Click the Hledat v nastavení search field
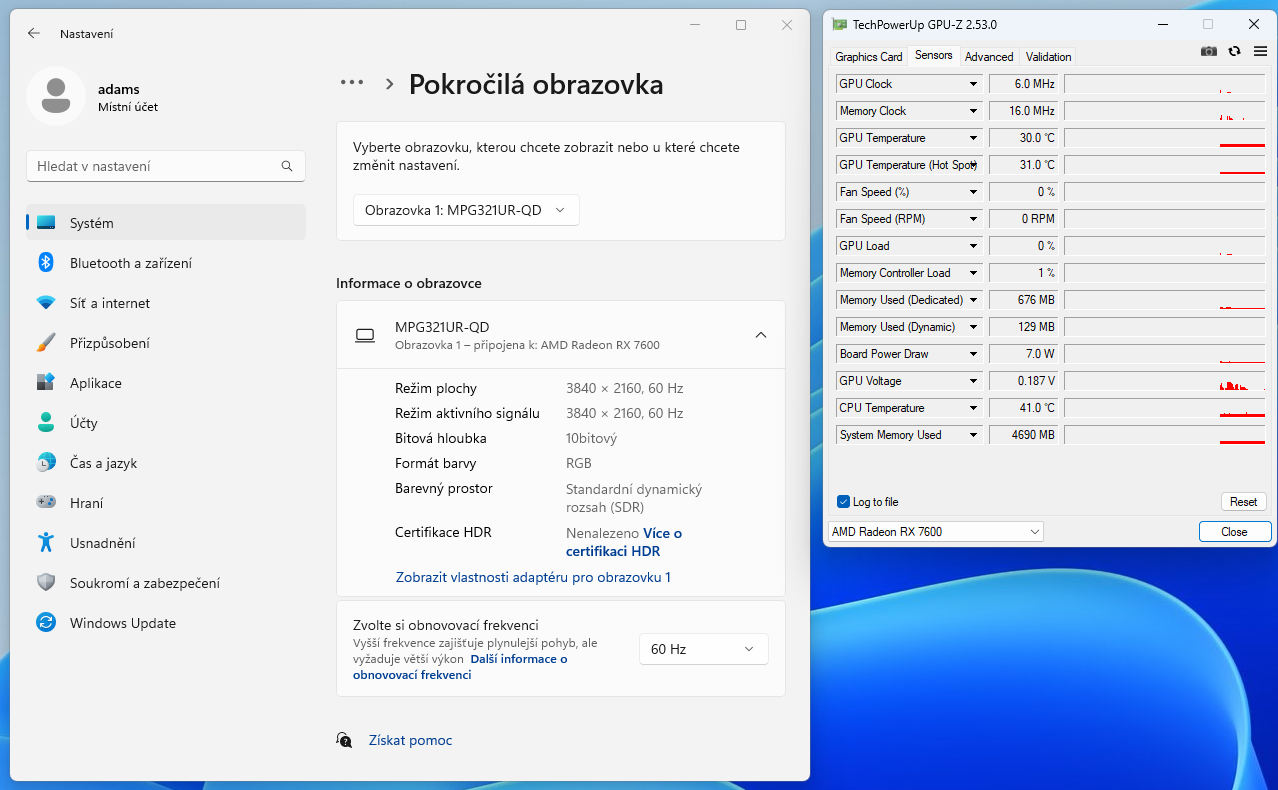Image resolution: width=1278 pixels, height=790 pixels. (166, 166)
